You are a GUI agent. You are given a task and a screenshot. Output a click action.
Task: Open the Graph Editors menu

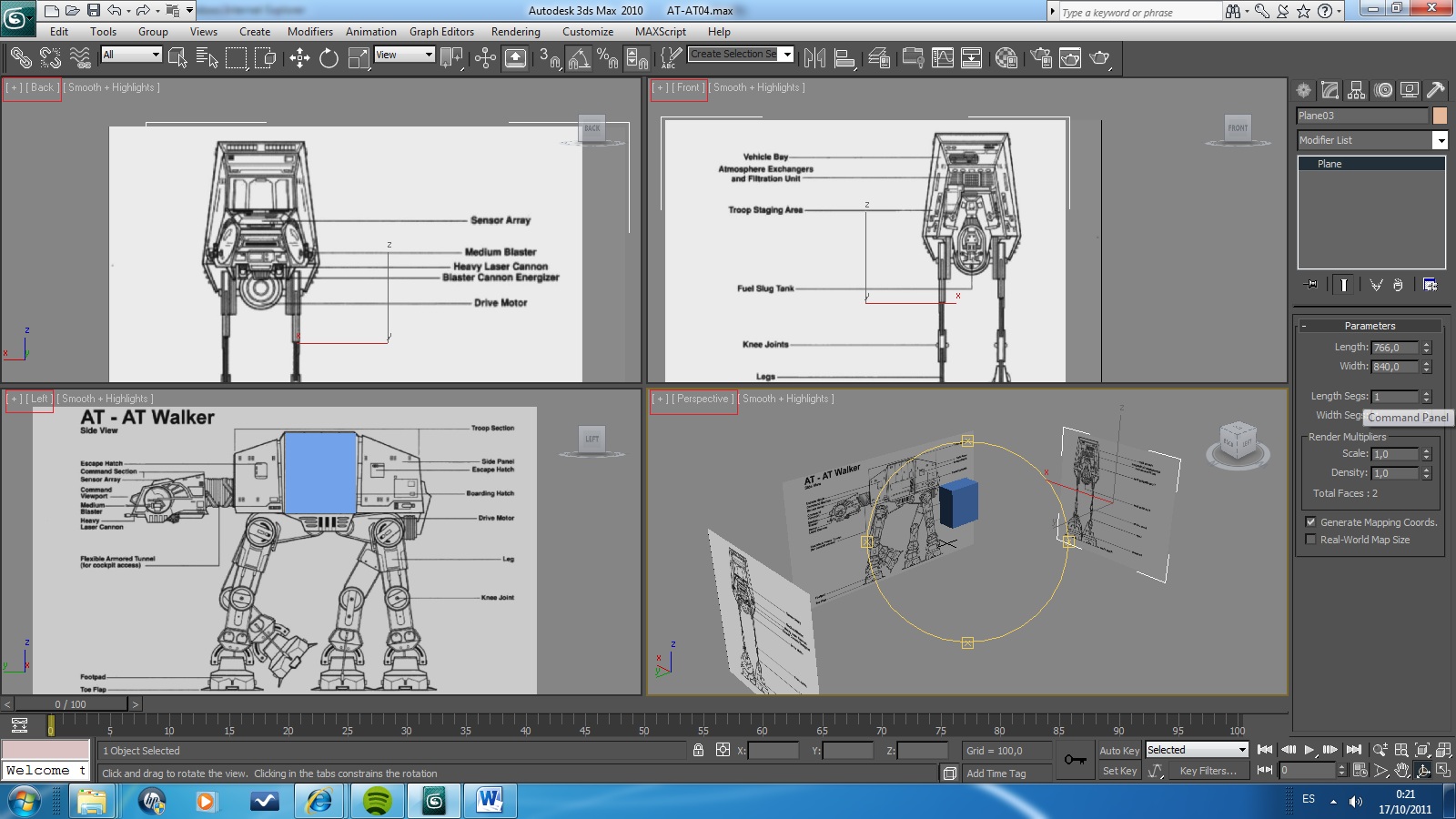tap(441, 31)
